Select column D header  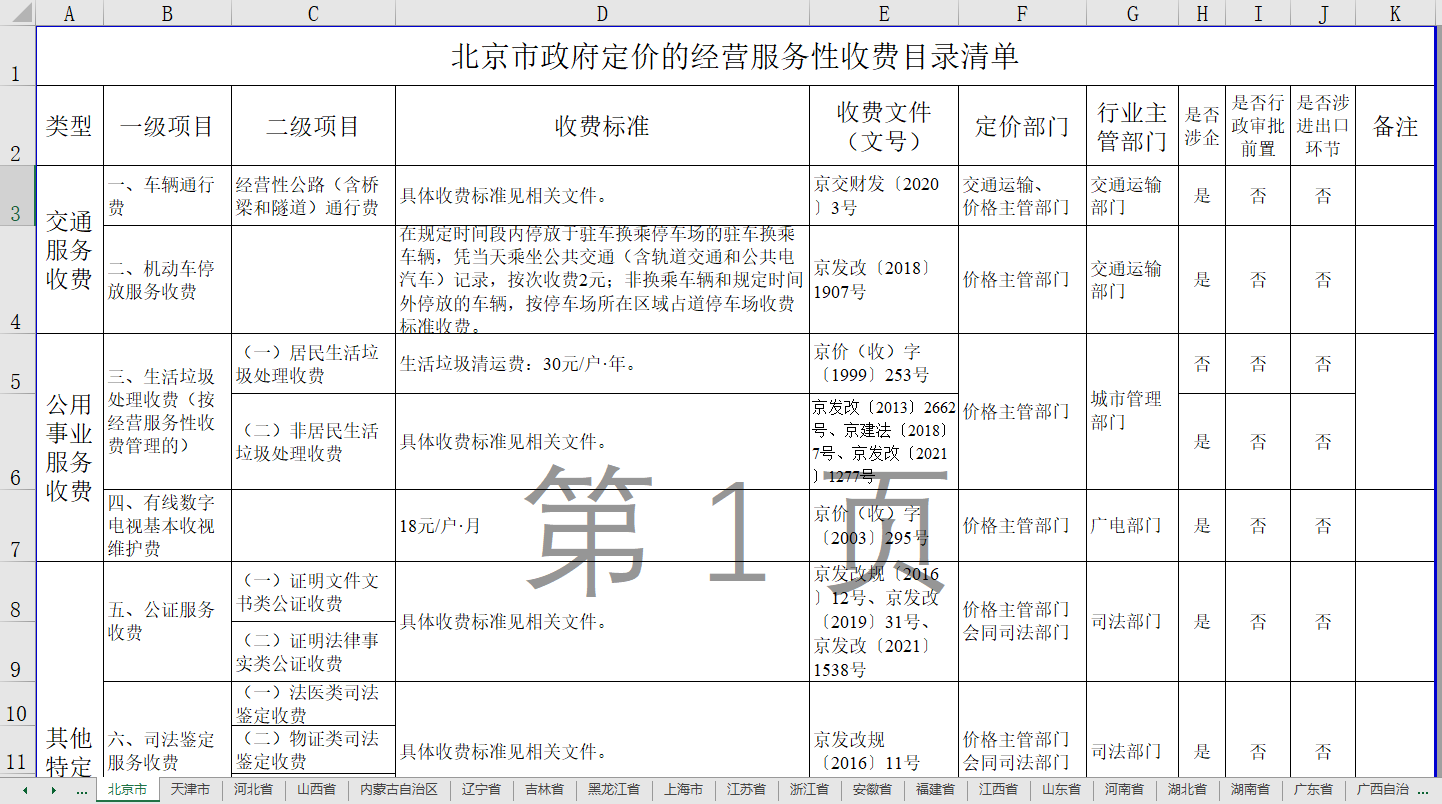coord(602,13)
